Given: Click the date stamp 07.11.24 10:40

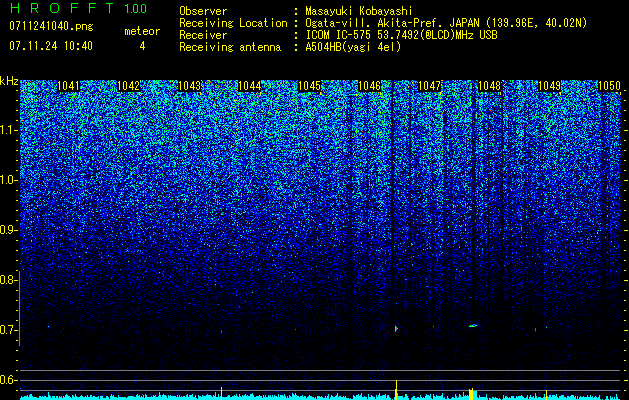Looking at the screenshot, I should tap(51, 46).
